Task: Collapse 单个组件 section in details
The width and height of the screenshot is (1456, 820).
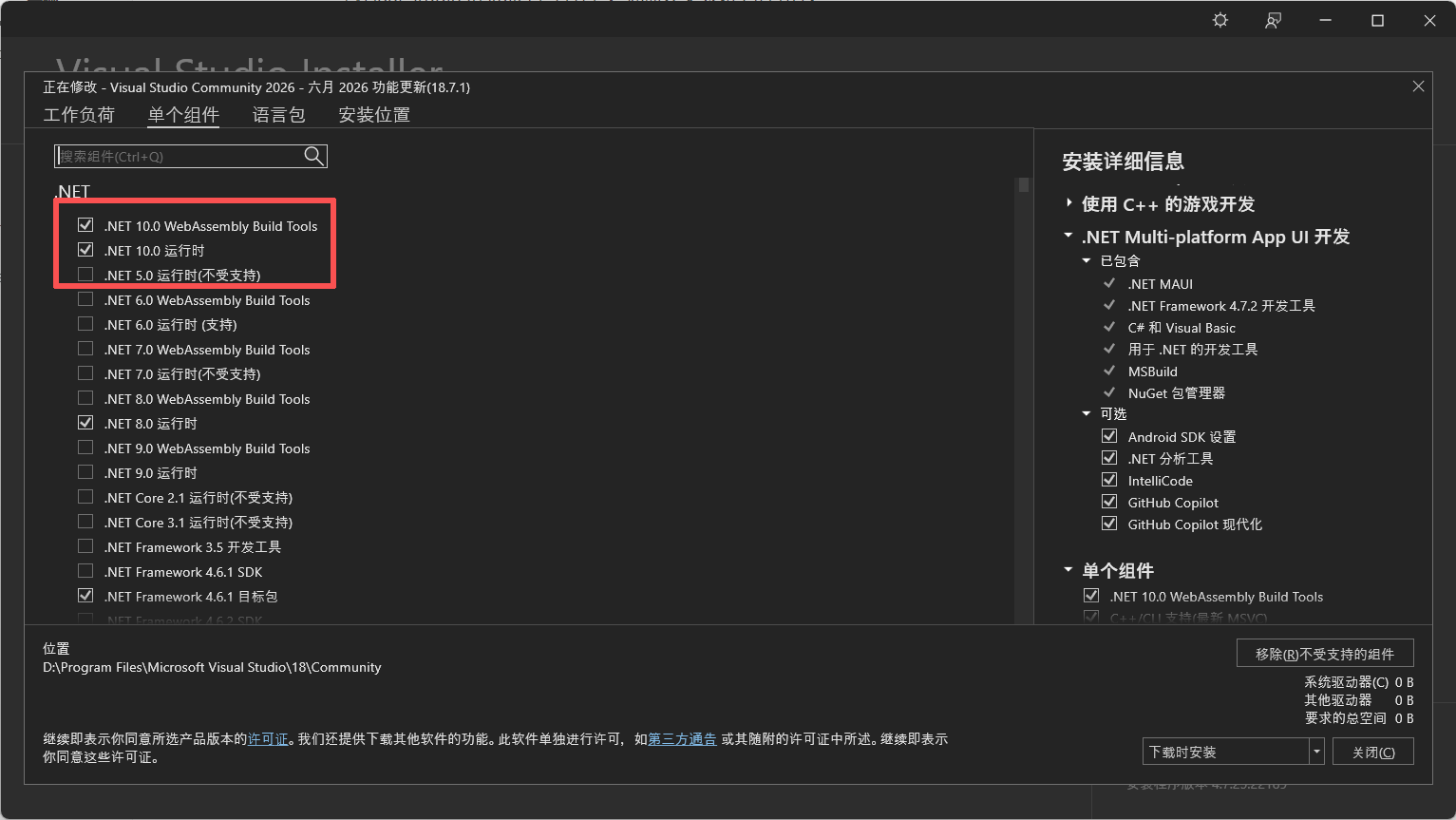Action: tap(1068, 570)
